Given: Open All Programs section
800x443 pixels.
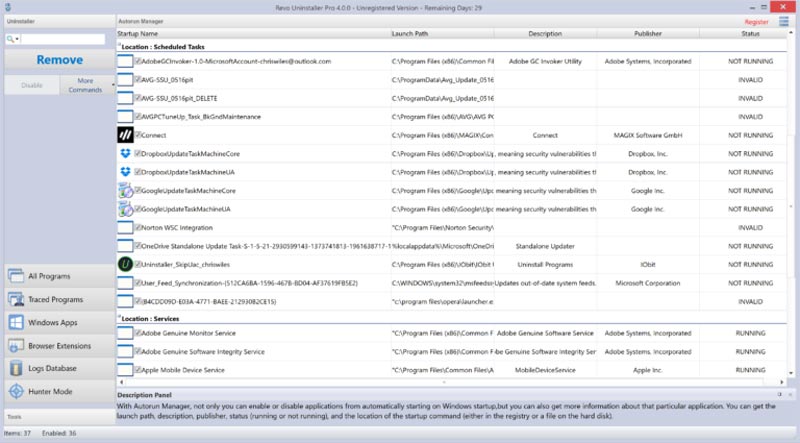Looking at the screenshot, I should 60,276.
